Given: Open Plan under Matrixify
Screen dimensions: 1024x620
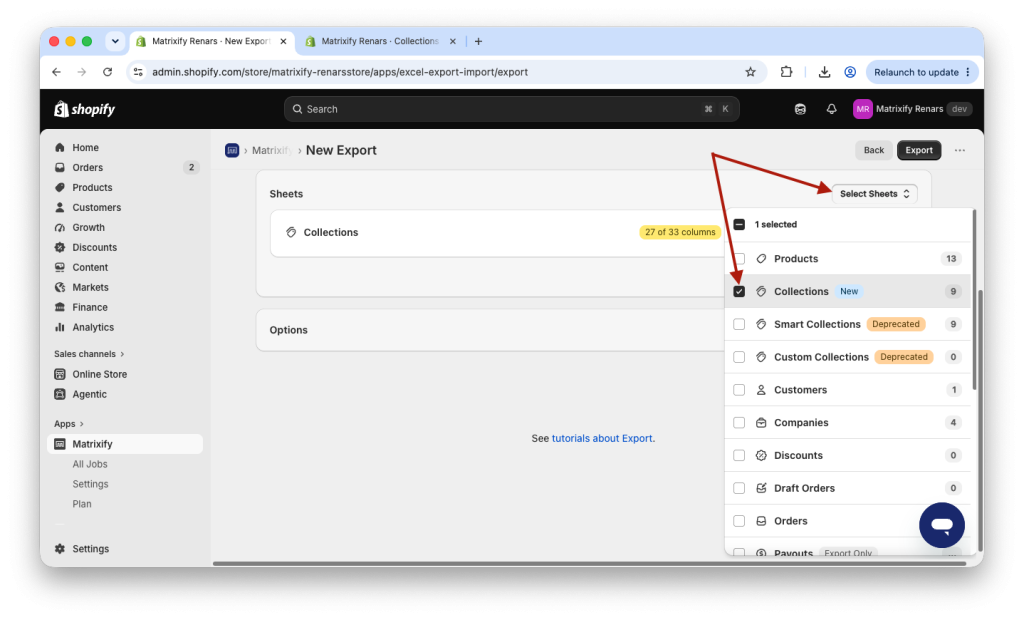Looking at the screenshot, I should pos(82,504).
